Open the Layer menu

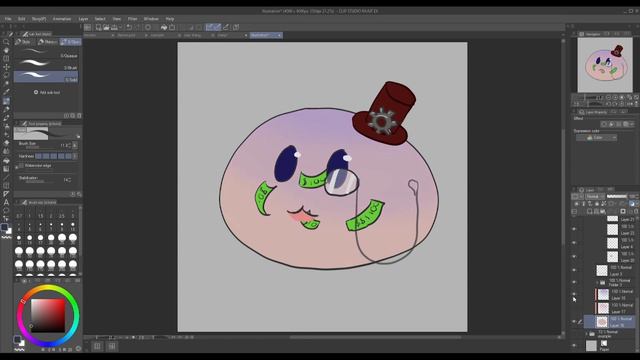click(83, 19)
